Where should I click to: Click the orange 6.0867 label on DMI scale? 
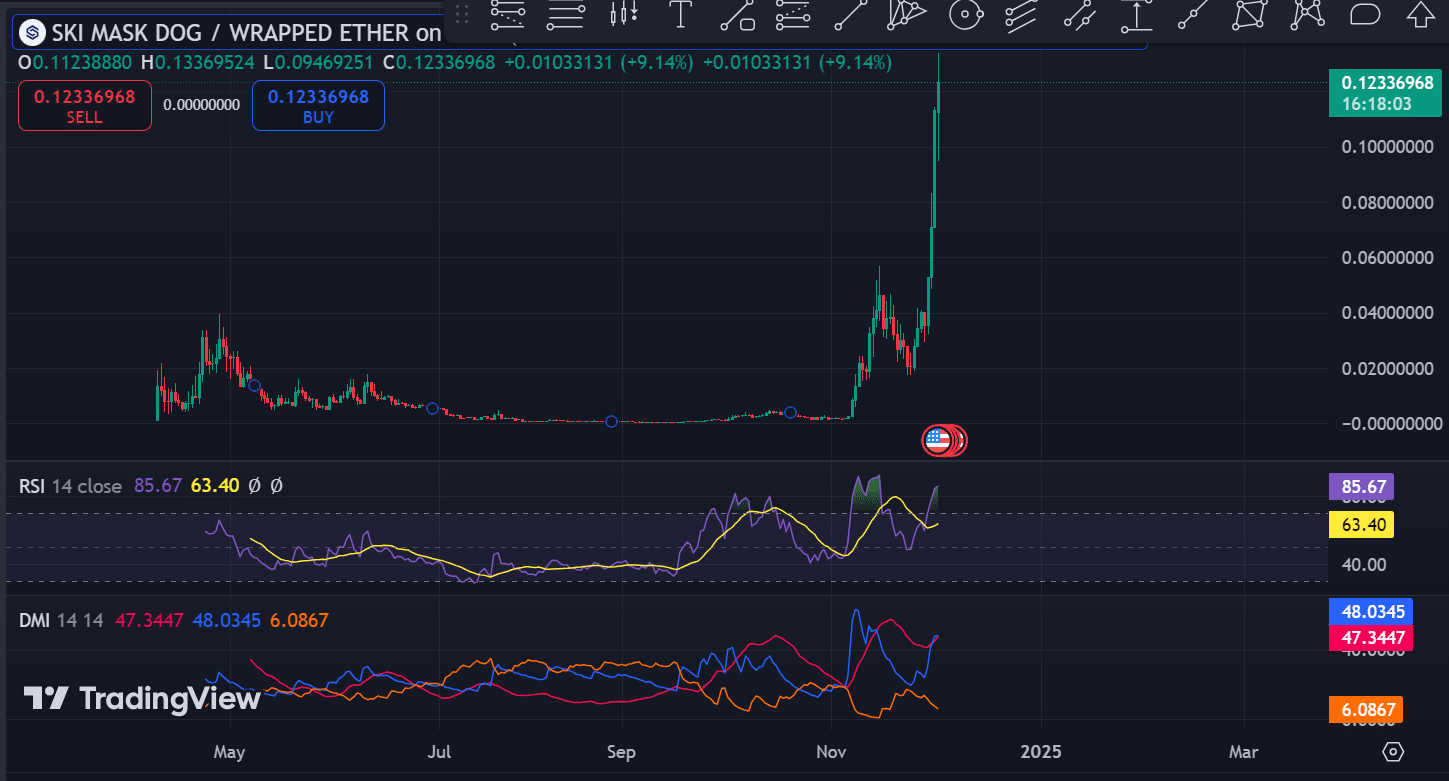1366,710
